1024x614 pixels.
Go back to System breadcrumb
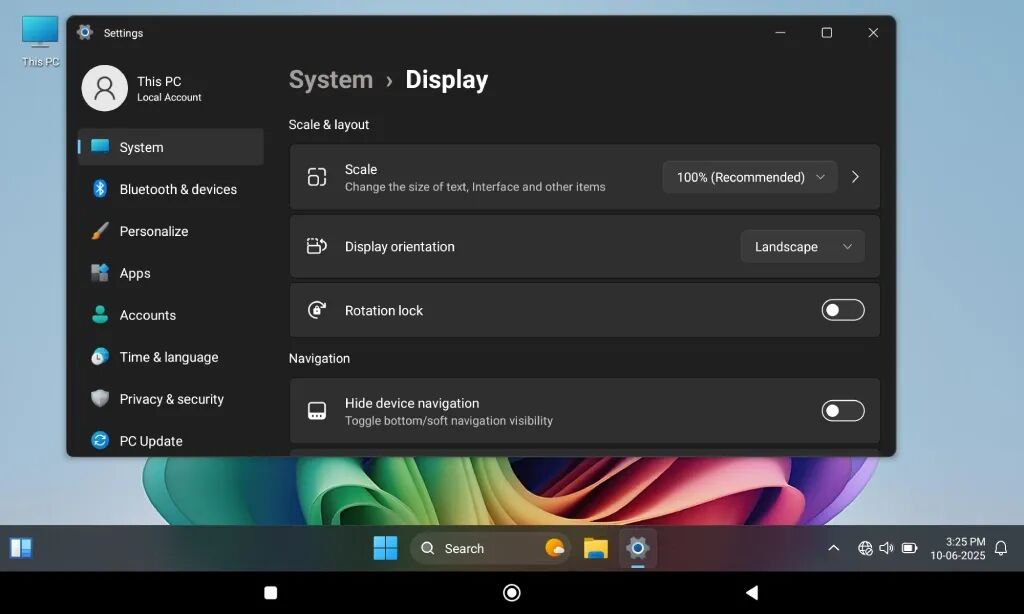pyautogui.click(x=330, y=80)
